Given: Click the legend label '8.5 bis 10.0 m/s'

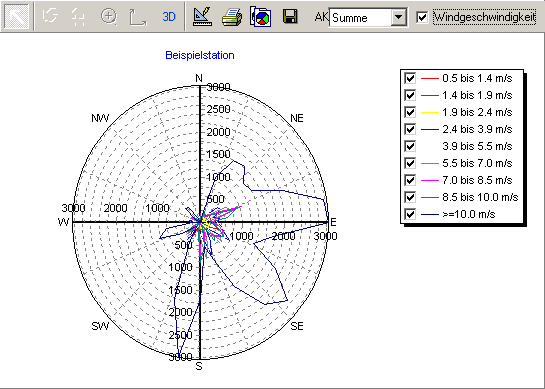Looking at the screenshot, I should point(480,197).
